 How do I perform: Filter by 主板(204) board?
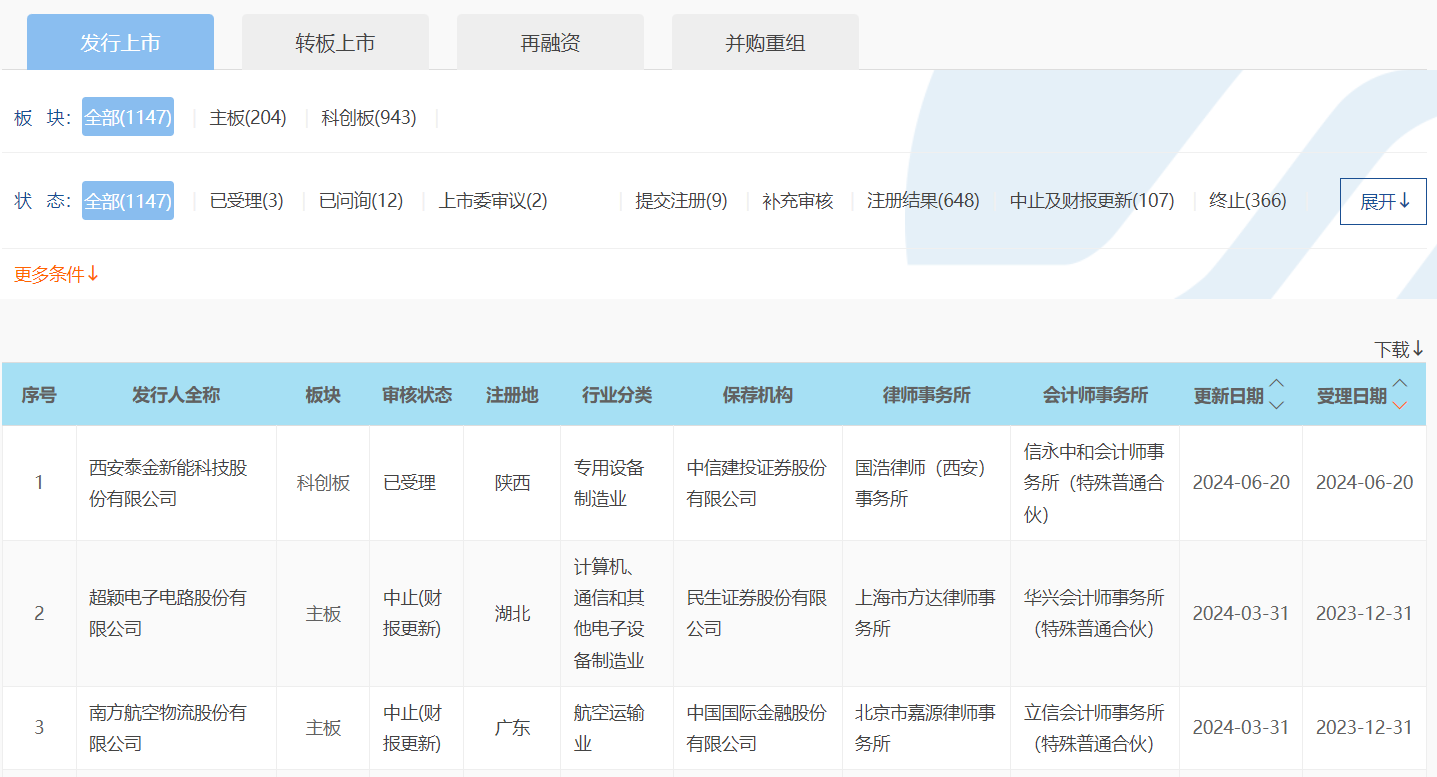tap(248, 117)
